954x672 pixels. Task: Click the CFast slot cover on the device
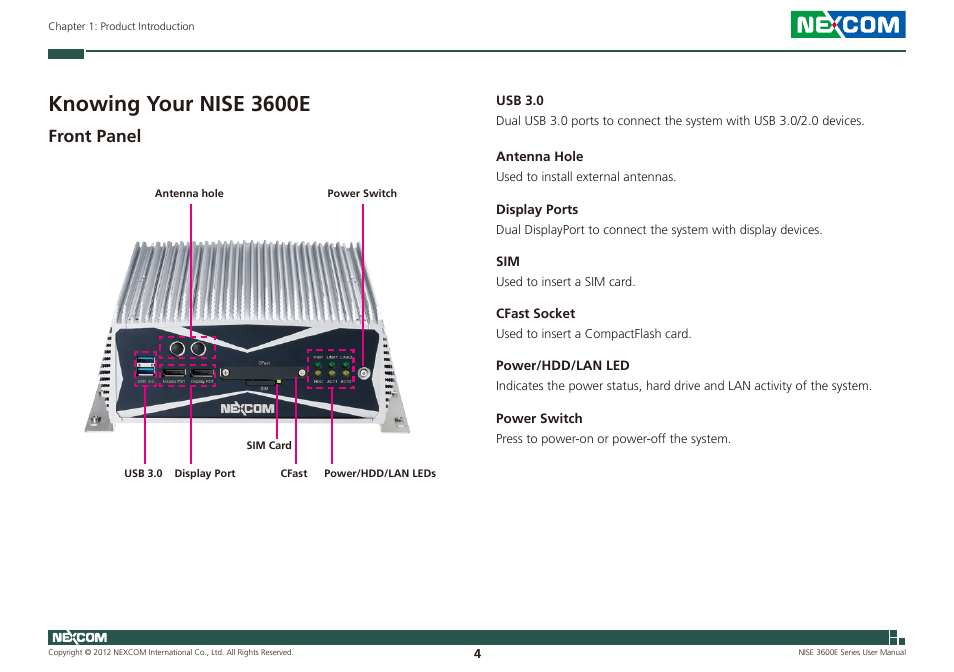tap(263, 372)
